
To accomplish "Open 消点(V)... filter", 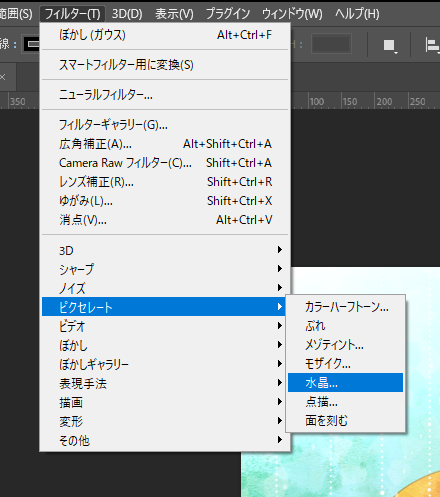I will [165, 220].
